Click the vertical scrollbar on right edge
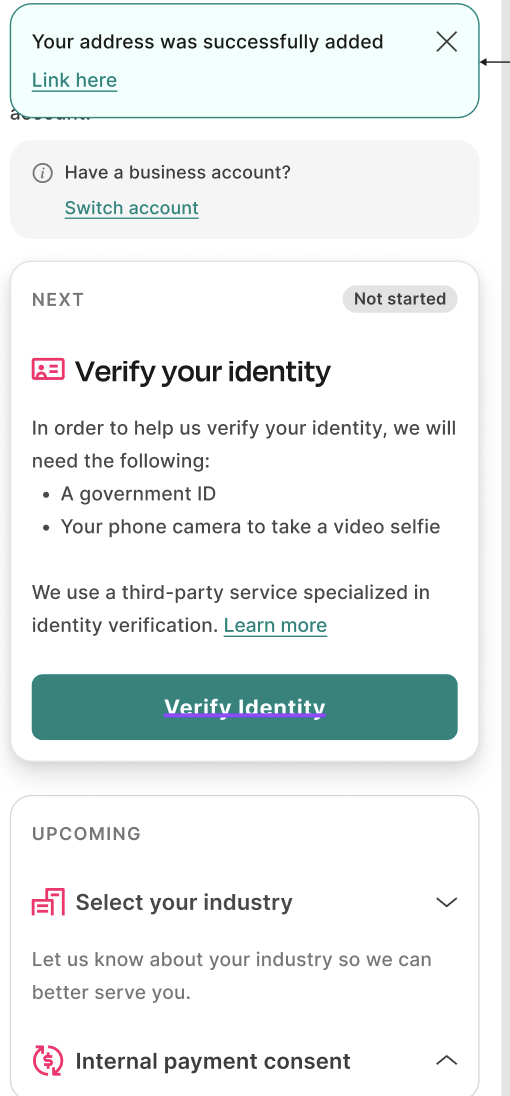This screenshot has height=1096, width=510. click(x=506, y=548)
